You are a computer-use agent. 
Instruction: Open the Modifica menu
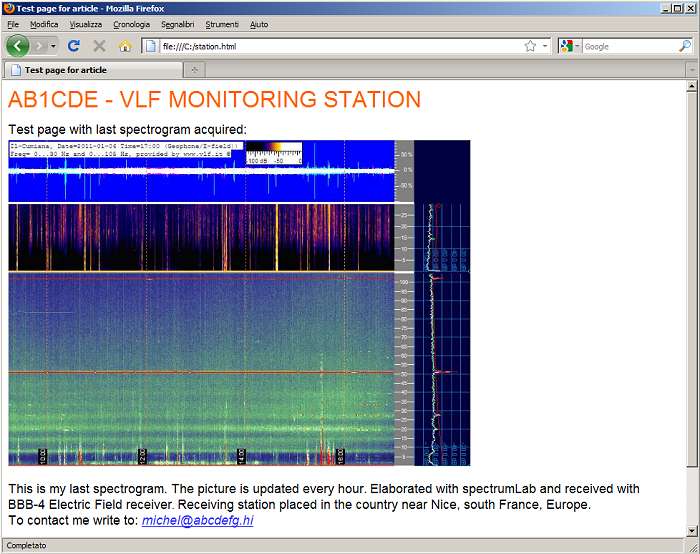(44, 25)
